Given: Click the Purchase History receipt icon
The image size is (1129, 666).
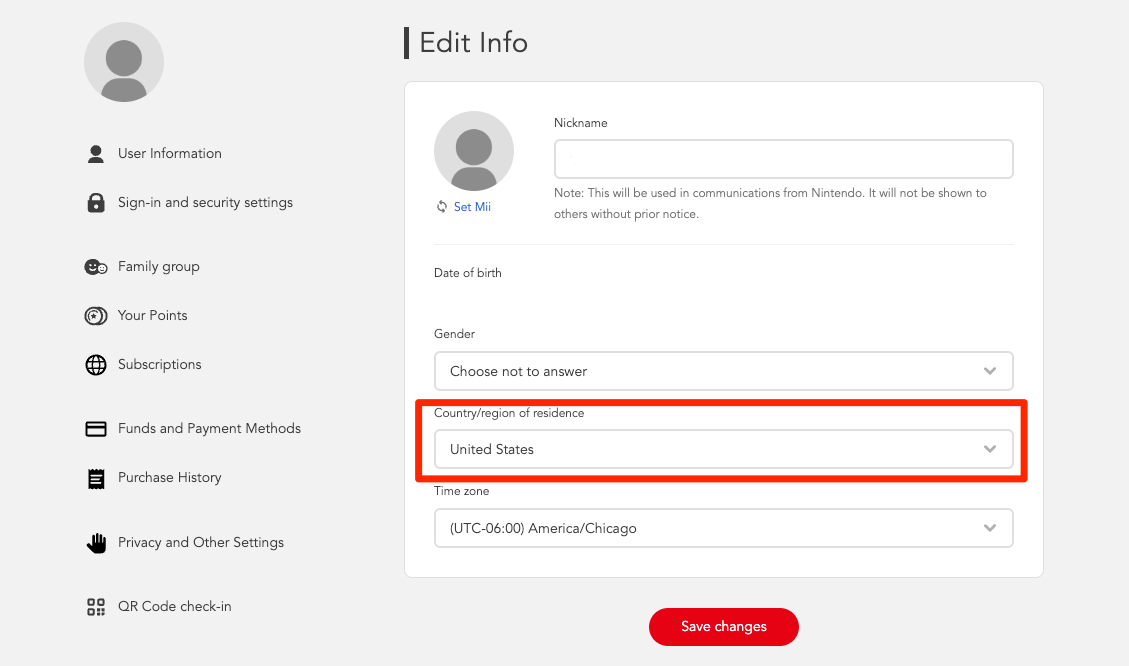Looking at the screenshot, I should [x=96, y=479].
